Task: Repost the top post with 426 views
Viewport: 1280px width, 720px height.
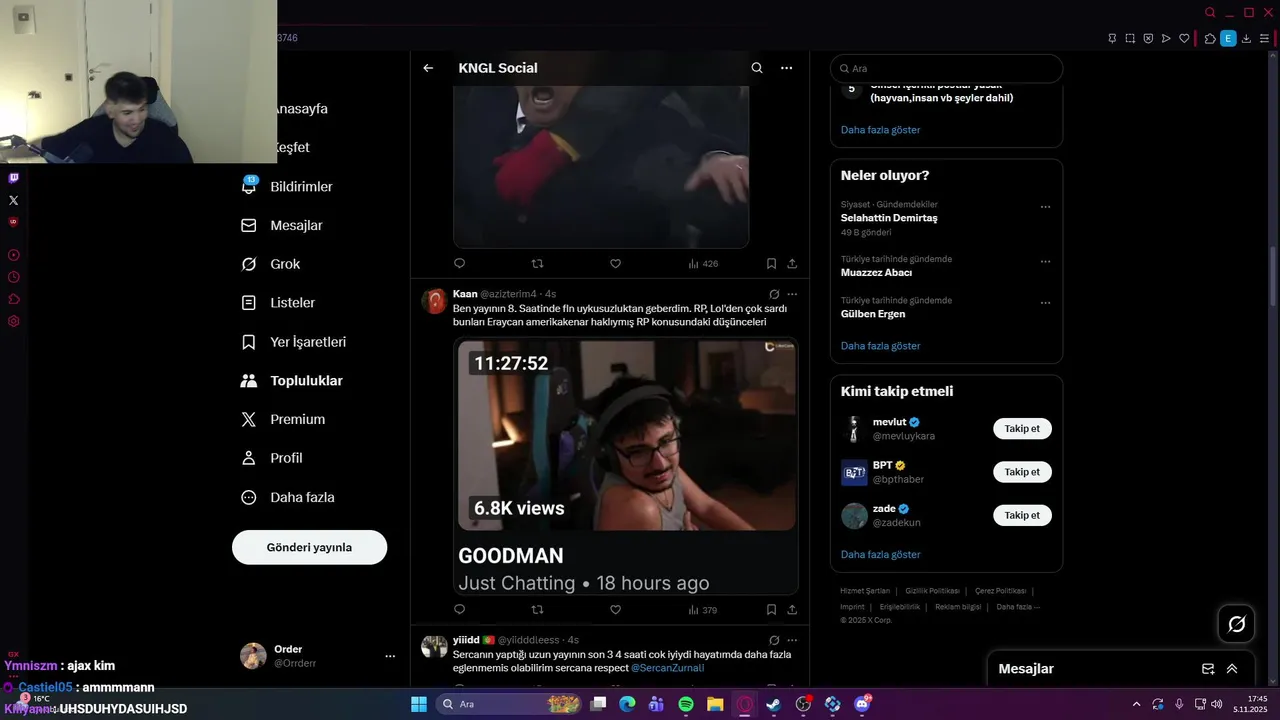Action: tap(537, 264)
